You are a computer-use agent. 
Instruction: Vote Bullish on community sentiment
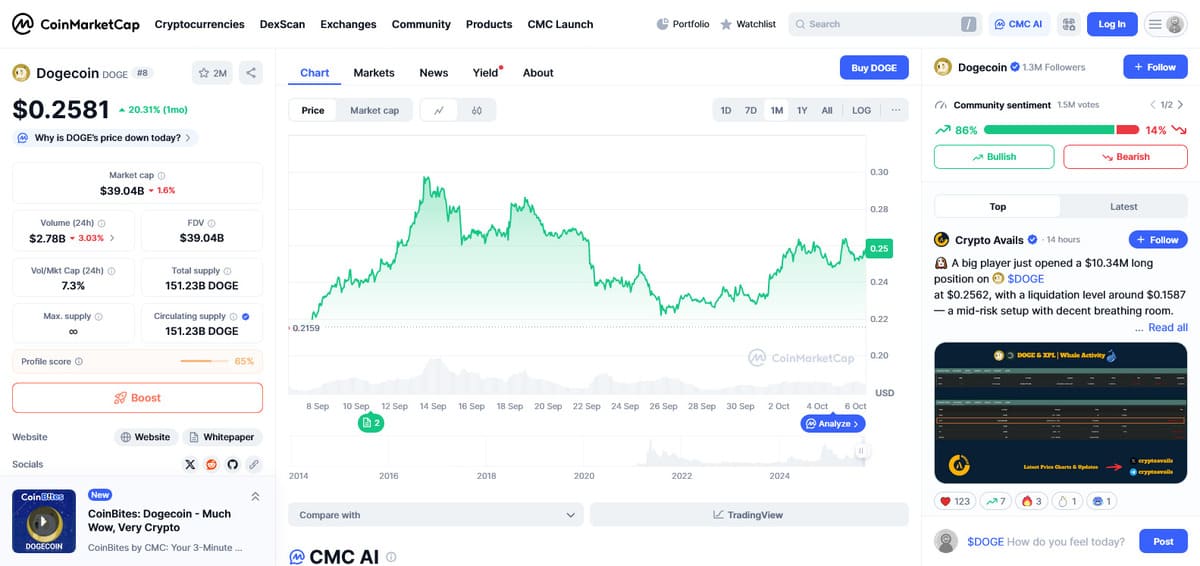coord(993,157)
